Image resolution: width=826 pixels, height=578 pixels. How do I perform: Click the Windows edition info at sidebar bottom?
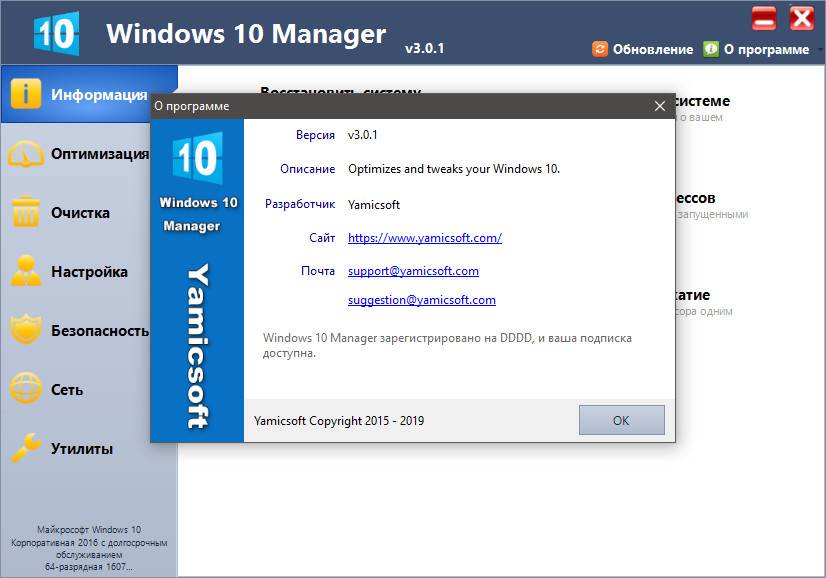89,548
